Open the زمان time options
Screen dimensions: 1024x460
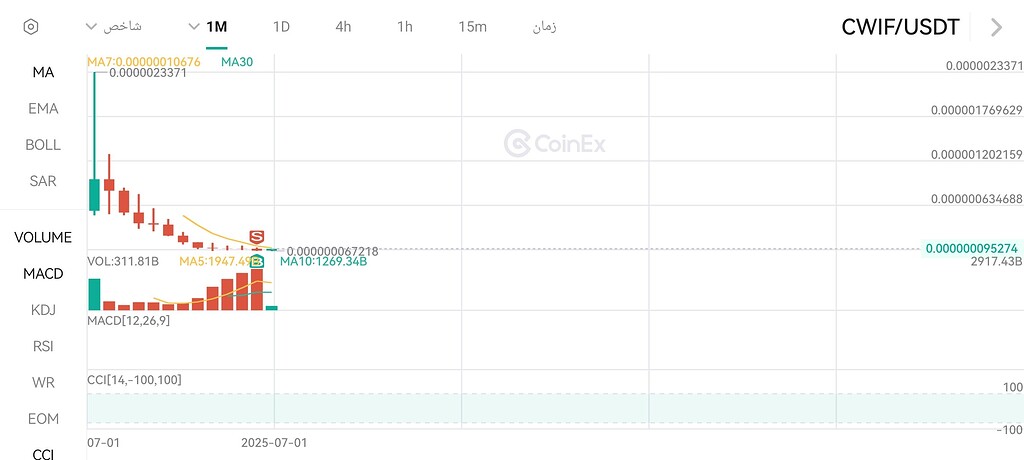point(545,27)
